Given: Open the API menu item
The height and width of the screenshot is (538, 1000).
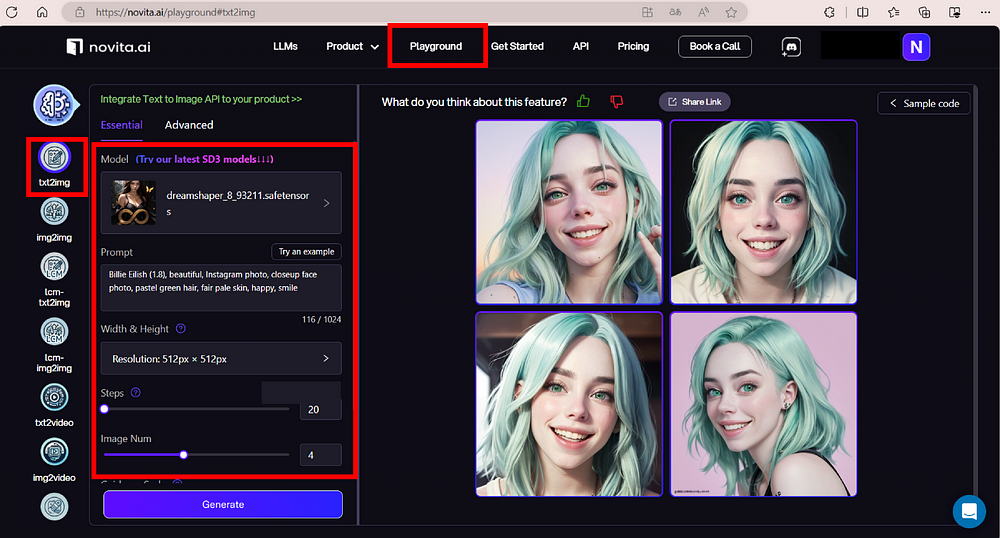Looking at the screenshot, I should click(580, 47).
